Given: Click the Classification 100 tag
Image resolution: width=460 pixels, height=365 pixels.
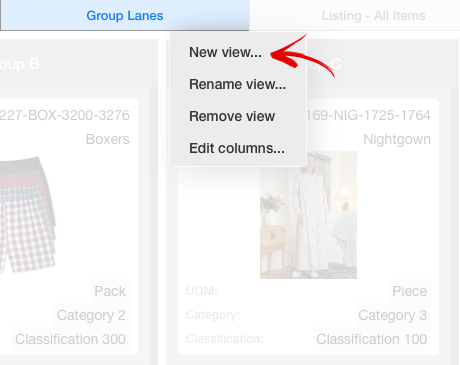Looking at the screenshot, I should [x=372, y=339].
